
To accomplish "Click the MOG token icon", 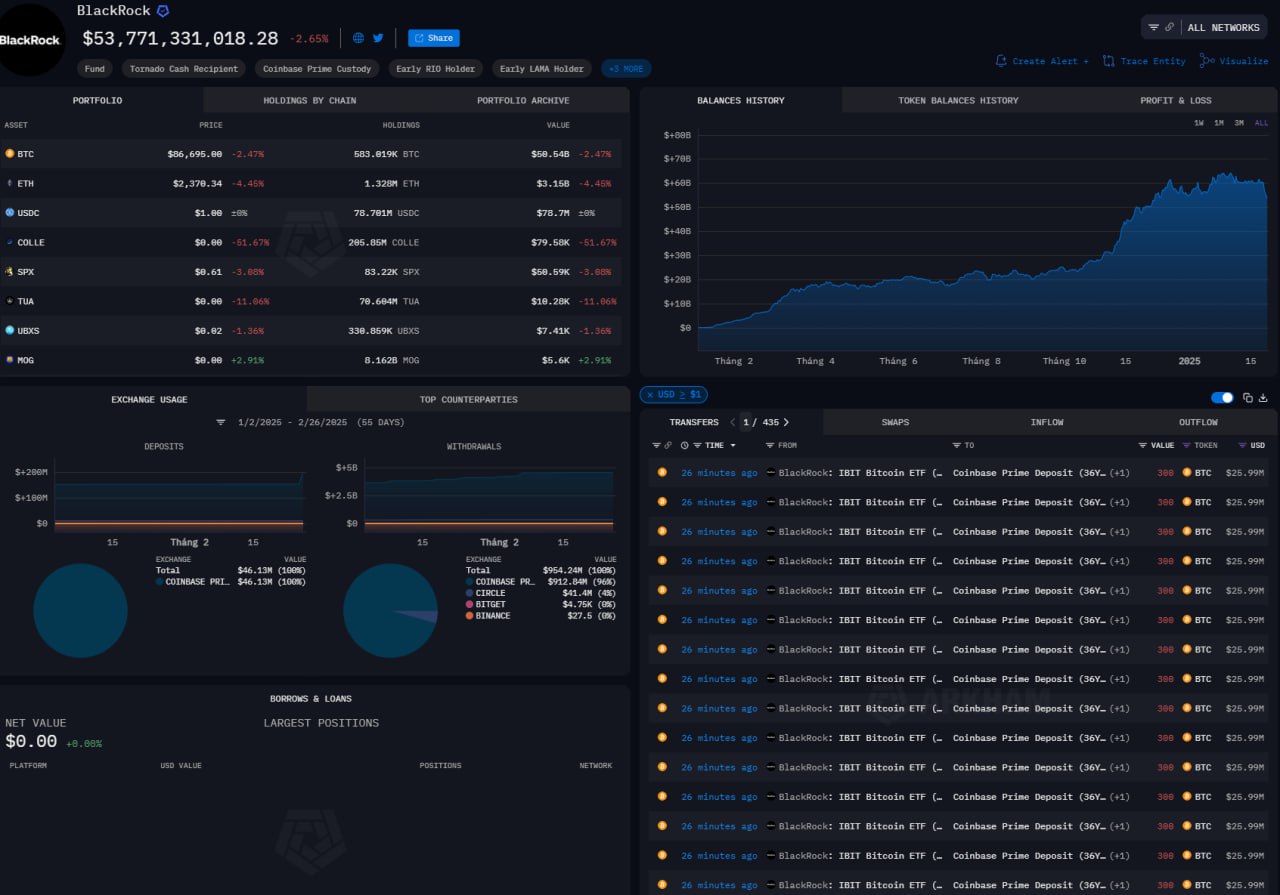I will point(10,360).
